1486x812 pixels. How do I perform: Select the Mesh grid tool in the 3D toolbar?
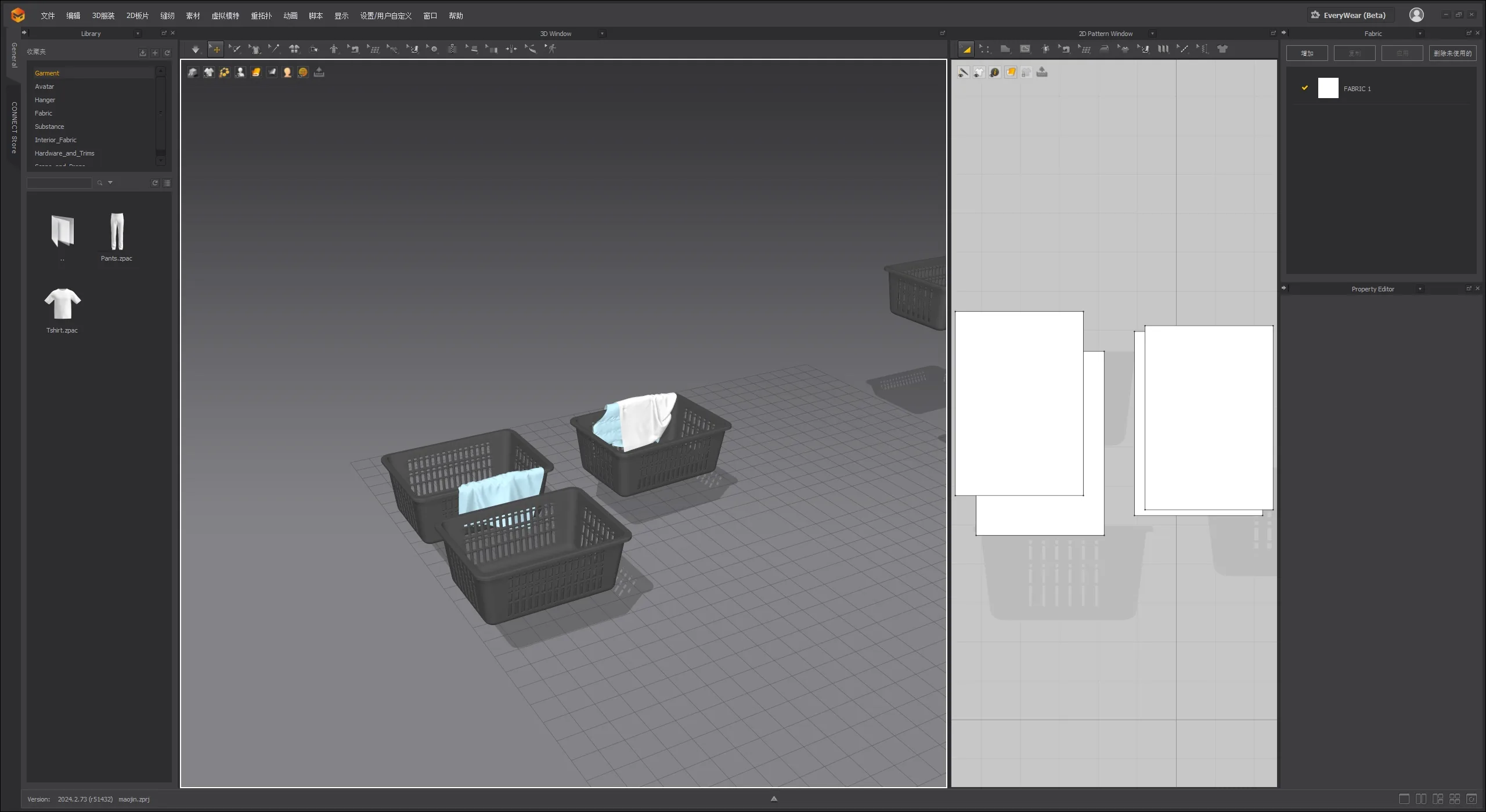[373, 49]
